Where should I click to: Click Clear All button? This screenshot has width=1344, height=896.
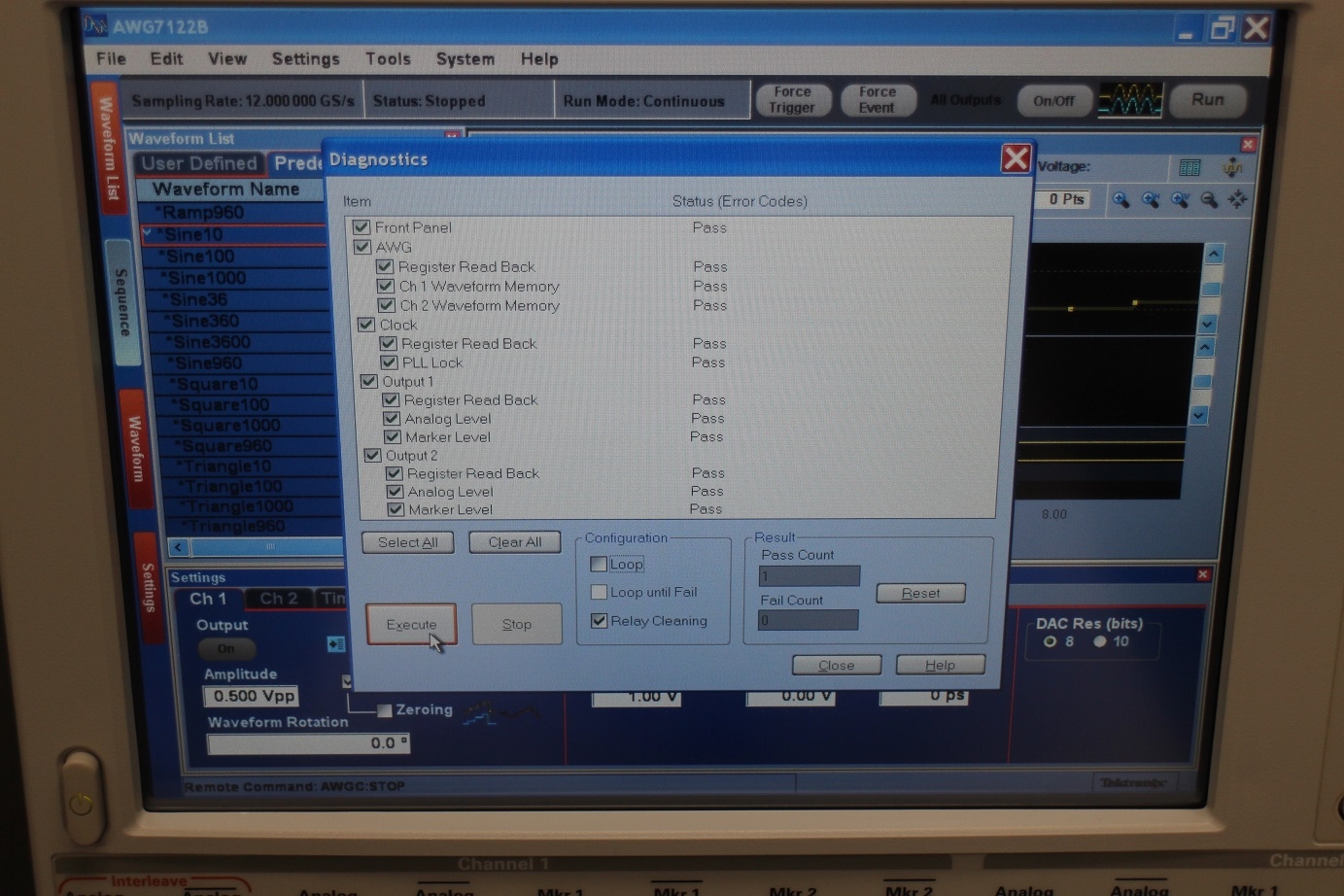515,542
